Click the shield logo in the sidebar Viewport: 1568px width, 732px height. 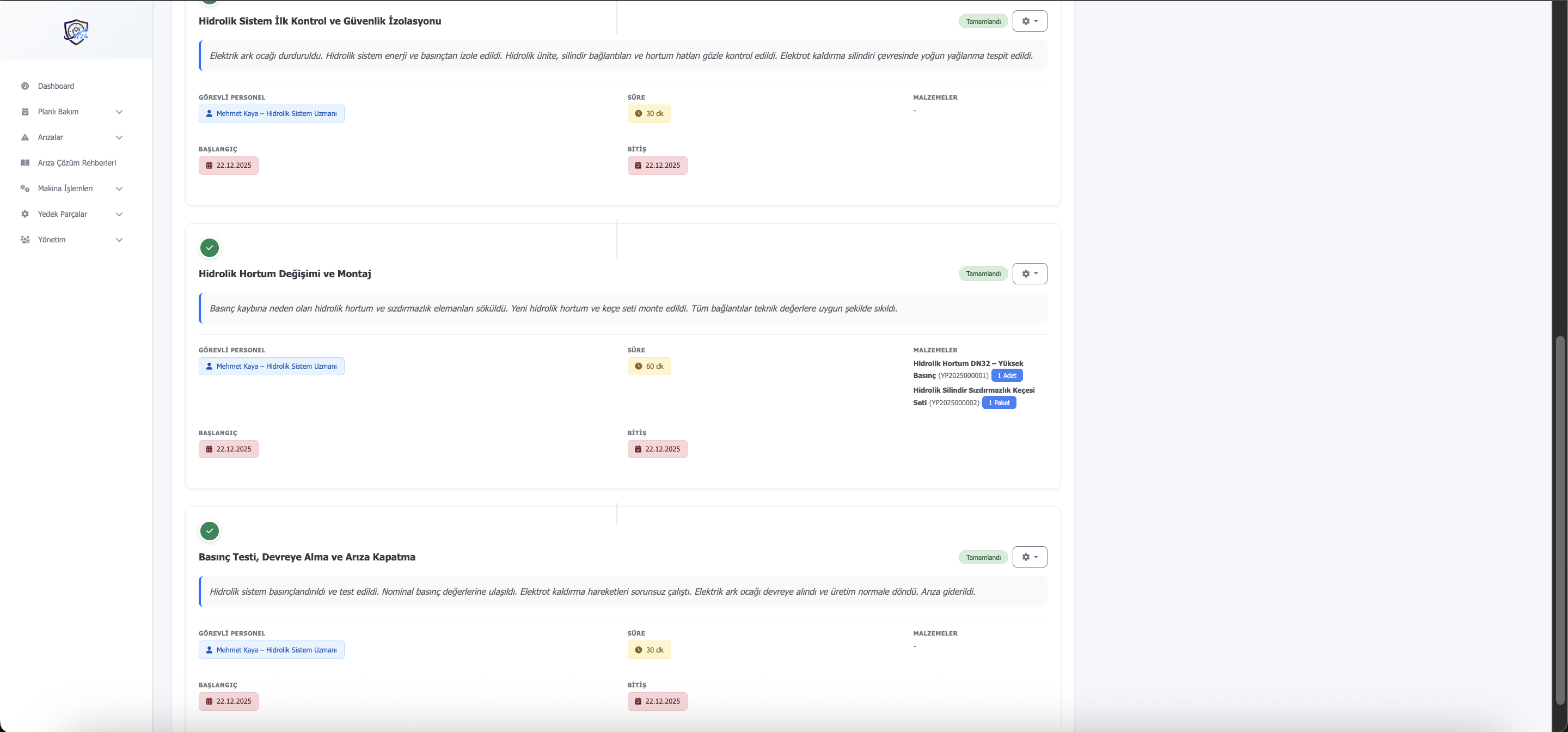coord(76,32)
